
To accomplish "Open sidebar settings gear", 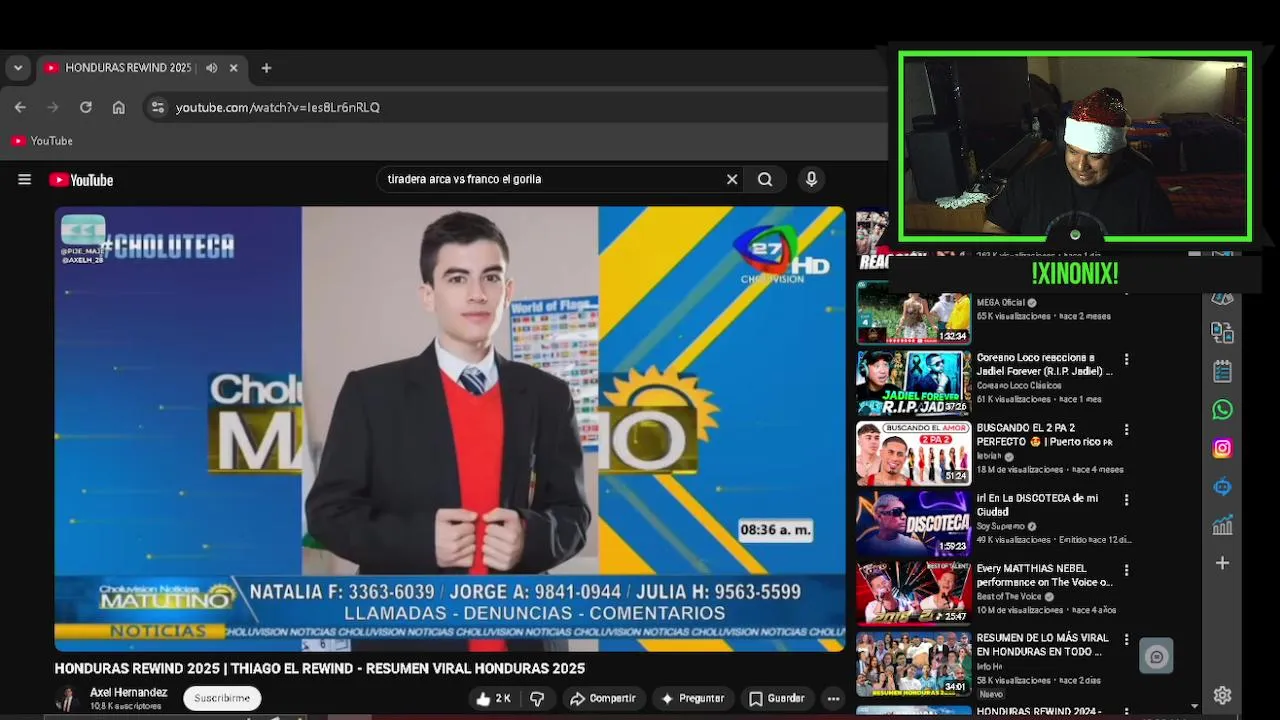I will pos(1222,695).
